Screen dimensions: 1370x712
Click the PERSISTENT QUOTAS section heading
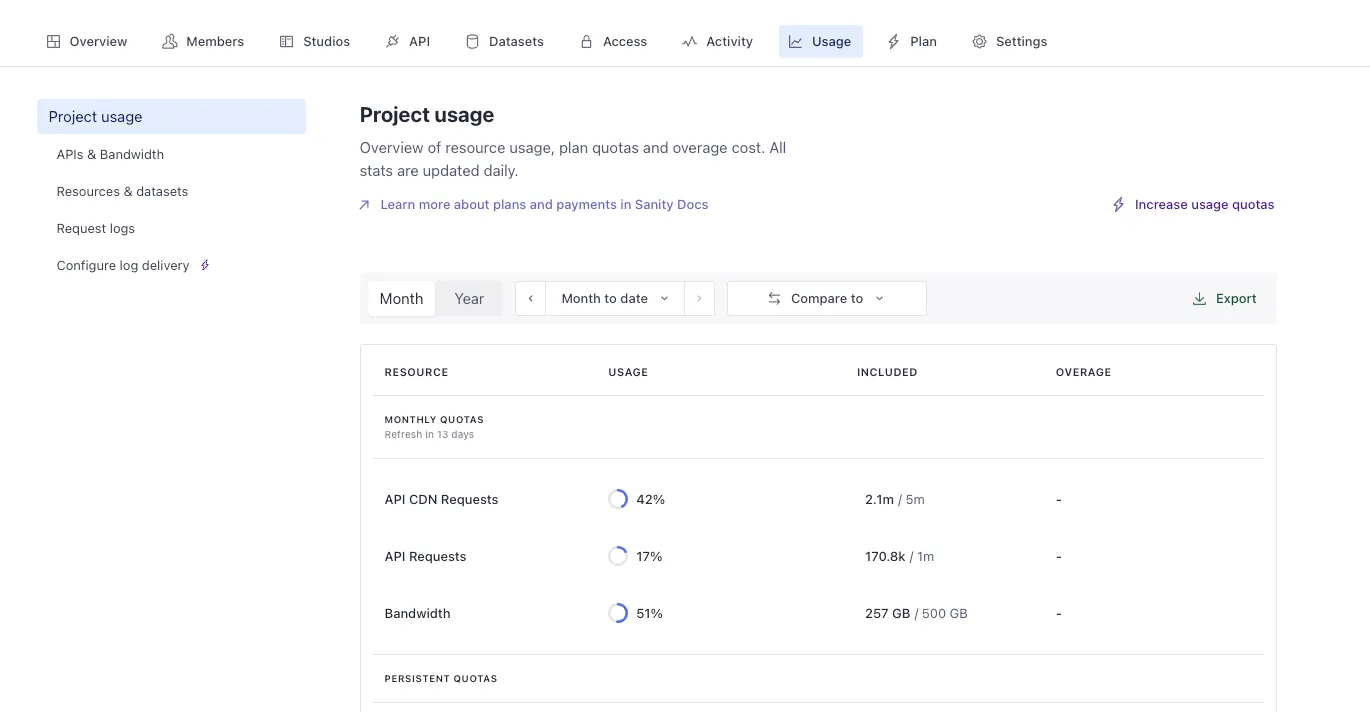coord(441,679)
